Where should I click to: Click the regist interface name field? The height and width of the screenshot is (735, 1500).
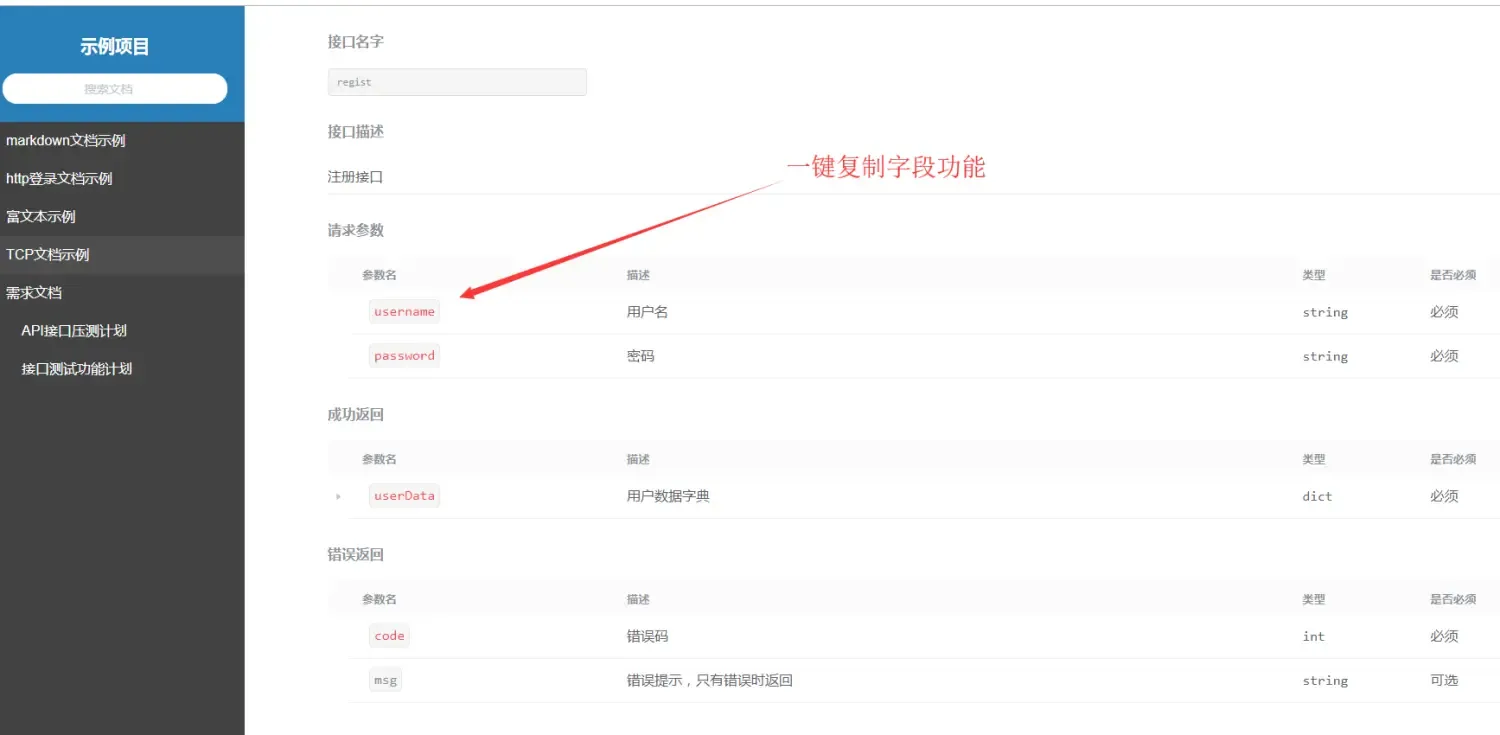pos(456,81)
